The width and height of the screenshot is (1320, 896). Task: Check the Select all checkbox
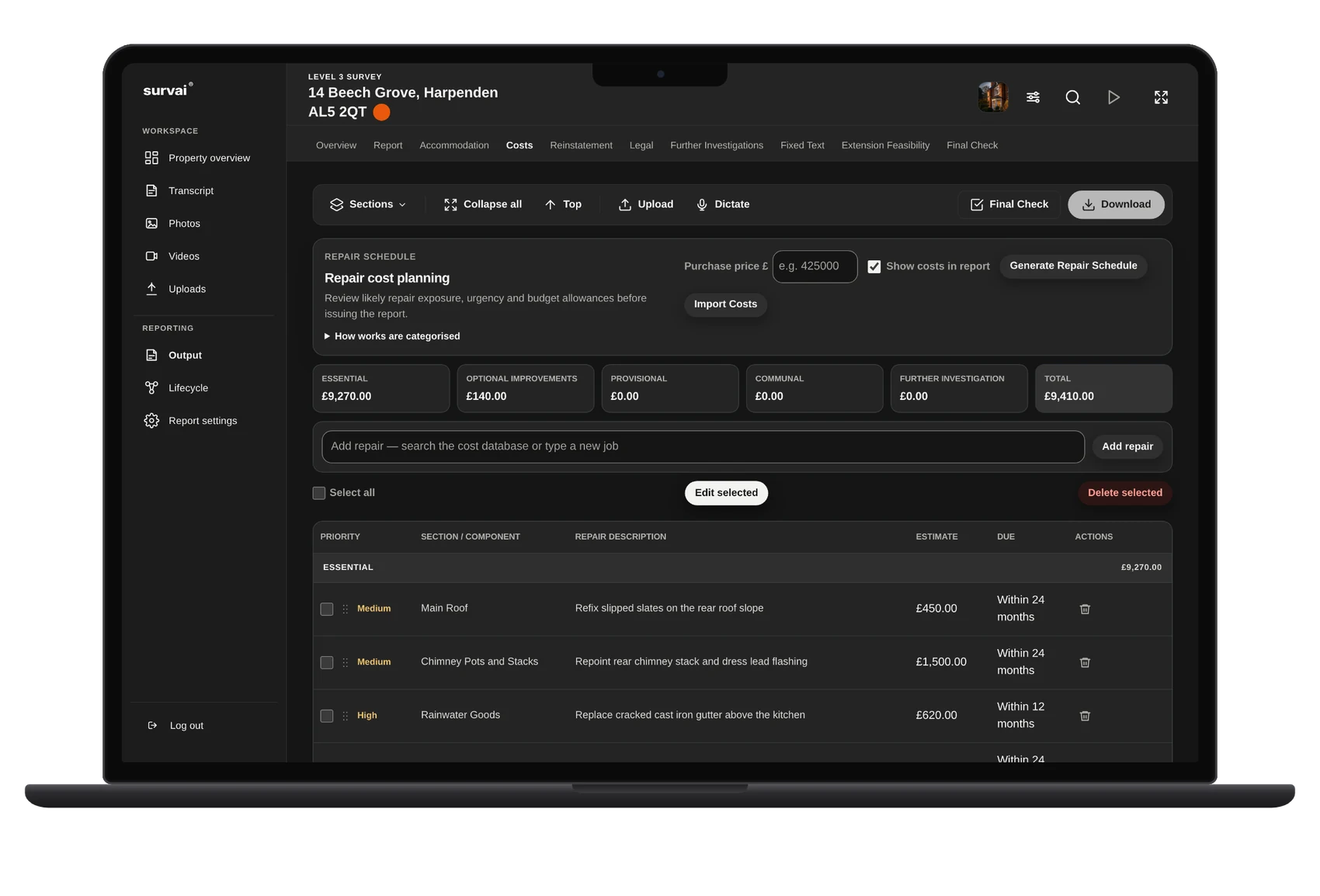coord(318,493)
